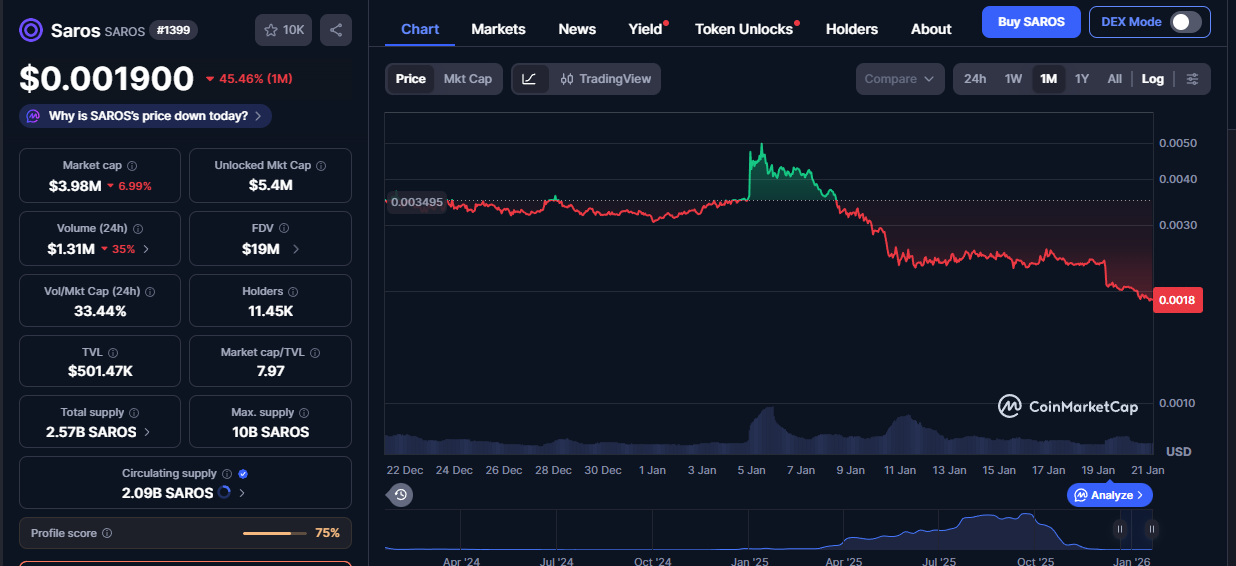The width and height of the screenshot is (1236, 566).
Task: Select the 1Y time range
Action: [x=1081, y=79]
